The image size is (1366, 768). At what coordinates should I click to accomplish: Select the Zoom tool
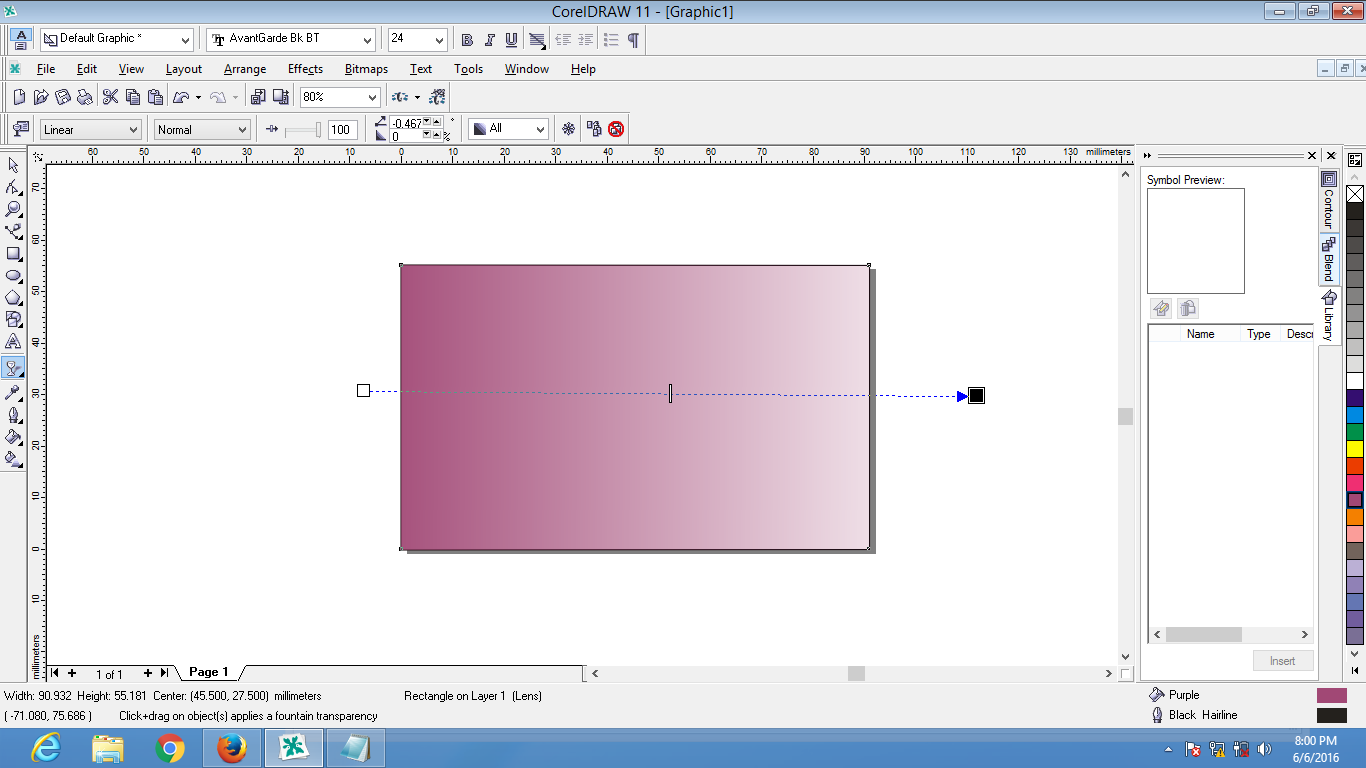point(13,209)
